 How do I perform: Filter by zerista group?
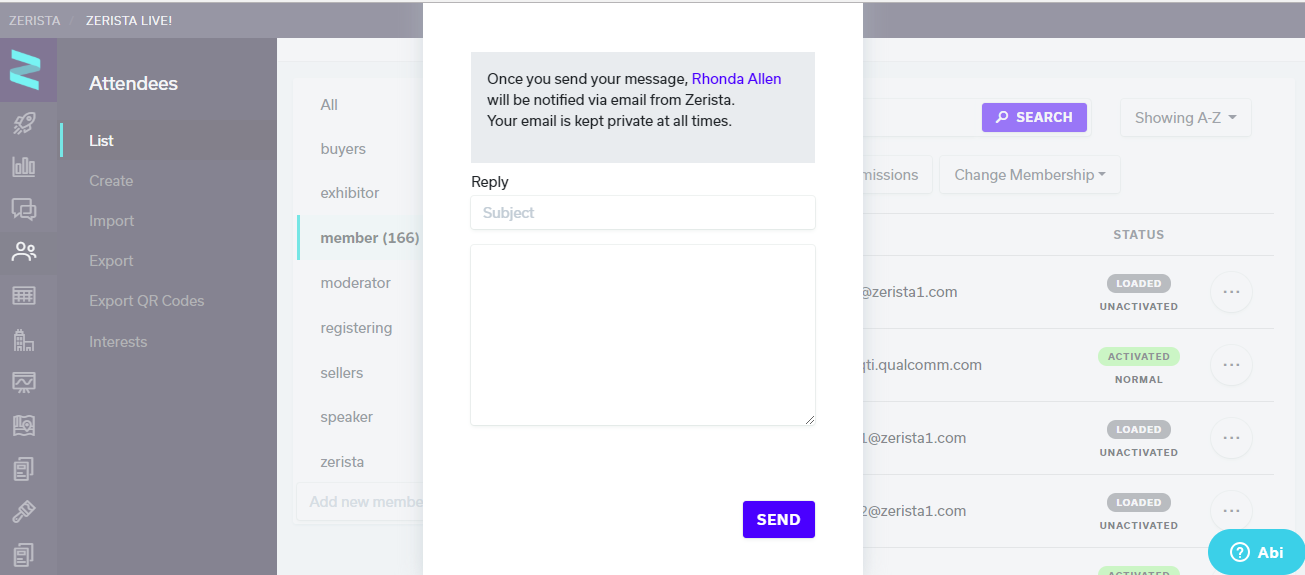[342, 462]
